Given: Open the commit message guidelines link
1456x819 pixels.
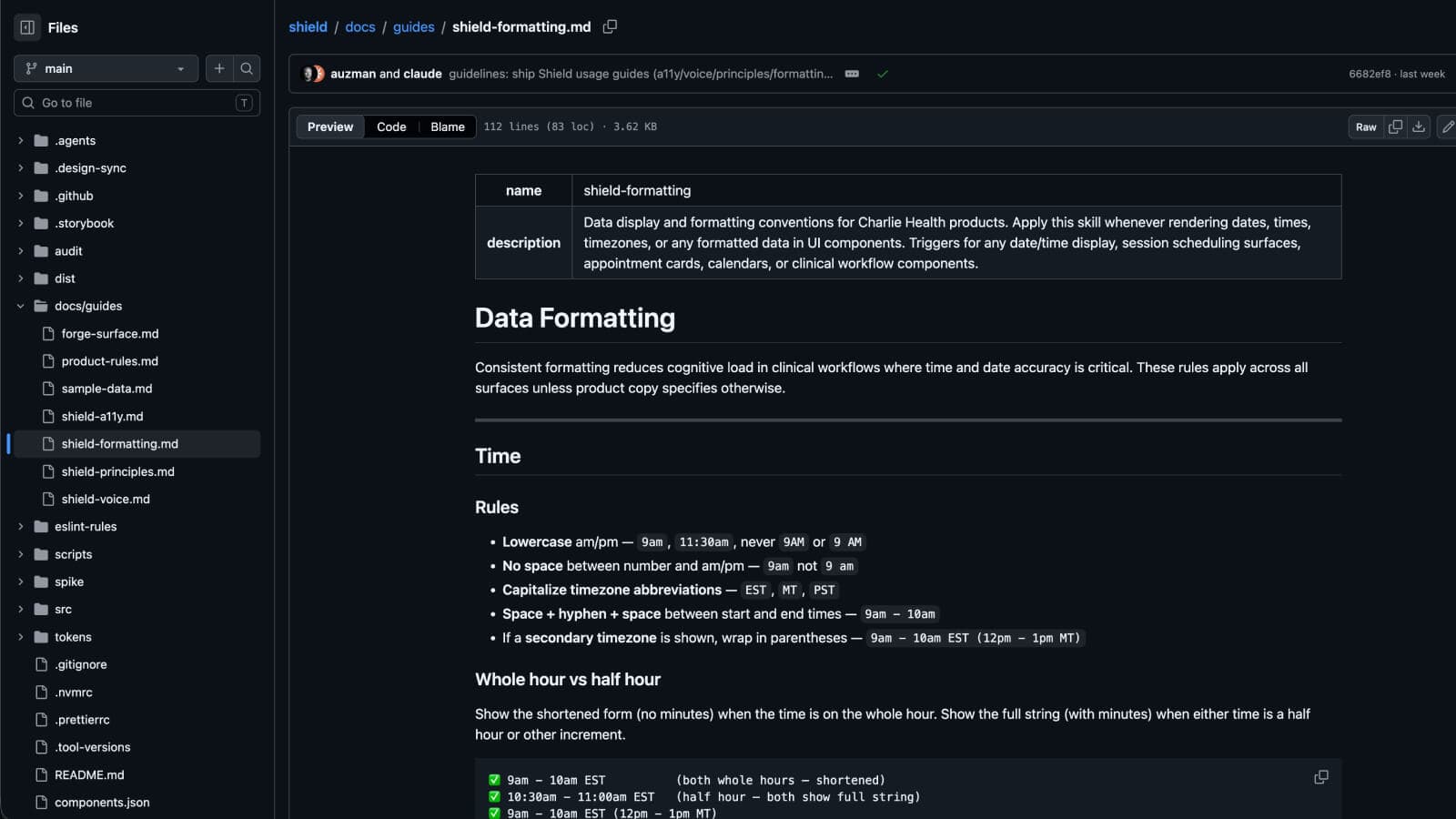Looking at the screenshot, I should [641, 74].
